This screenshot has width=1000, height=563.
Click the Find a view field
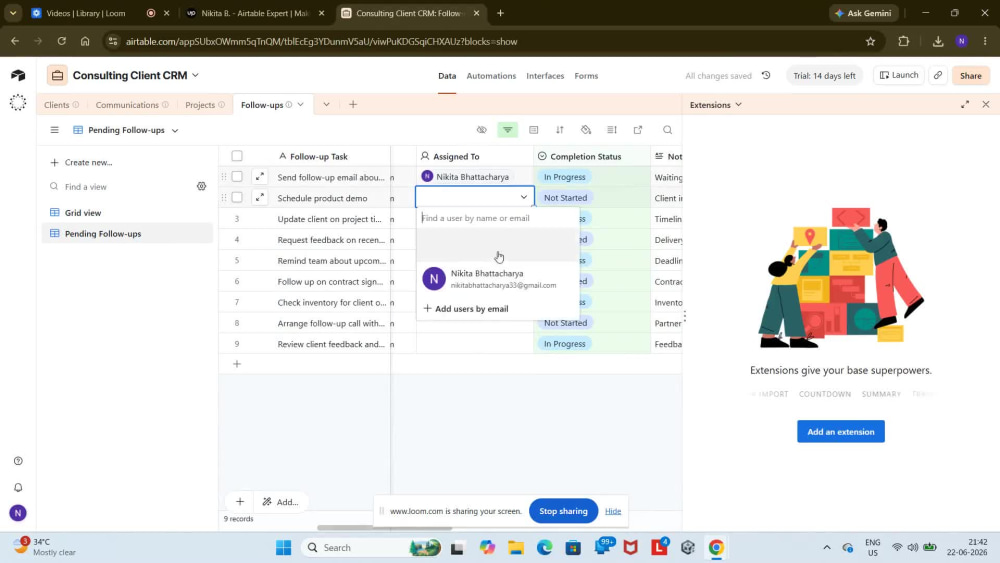coord(121,187)
